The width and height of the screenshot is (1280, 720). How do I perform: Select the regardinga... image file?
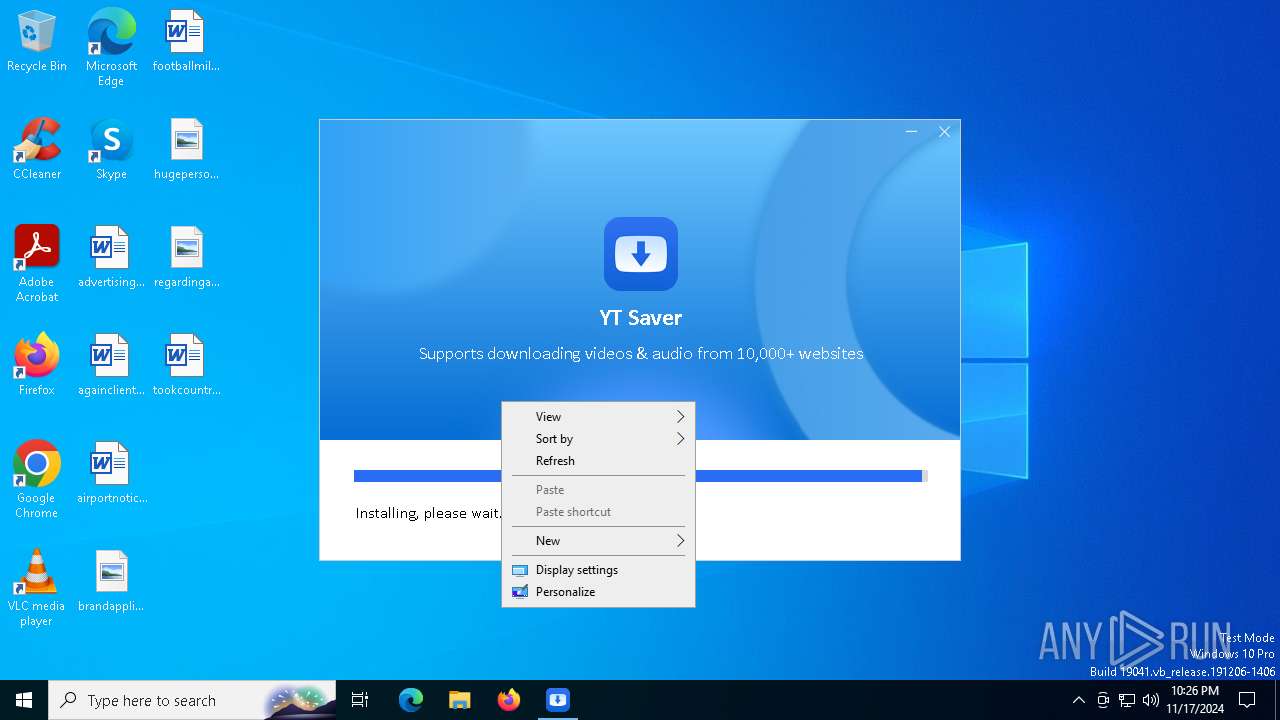(186, 258)
